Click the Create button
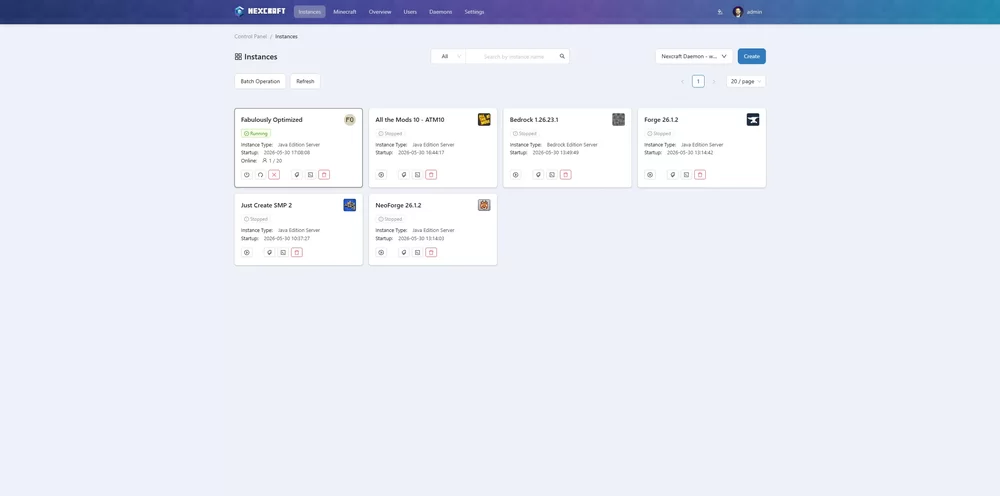The height and width of the screenshot is (496, 1000). pyautogui.click(x=752, y=56)
